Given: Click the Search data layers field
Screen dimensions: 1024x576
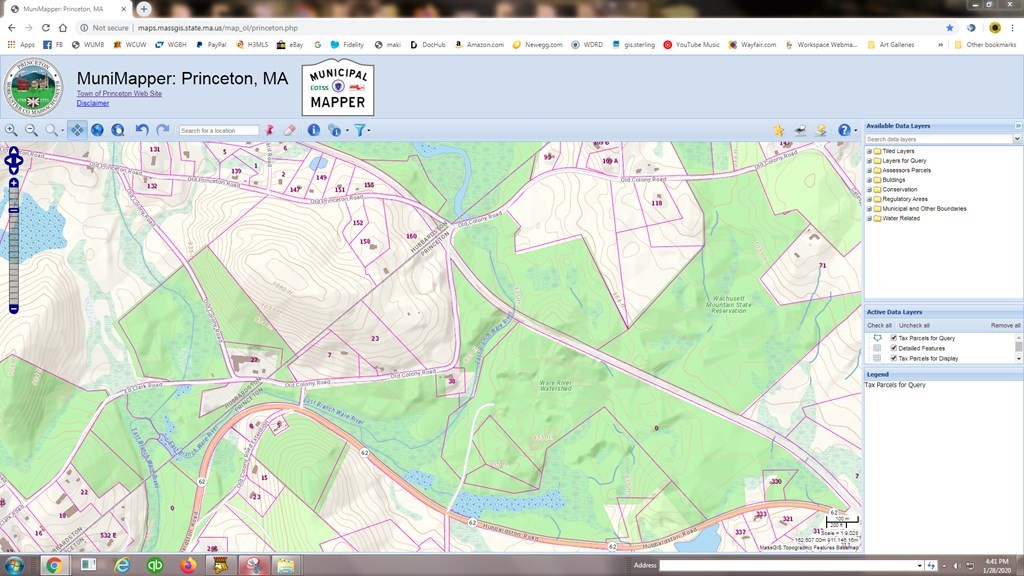Looking at the screenshot, I should 938,139.
